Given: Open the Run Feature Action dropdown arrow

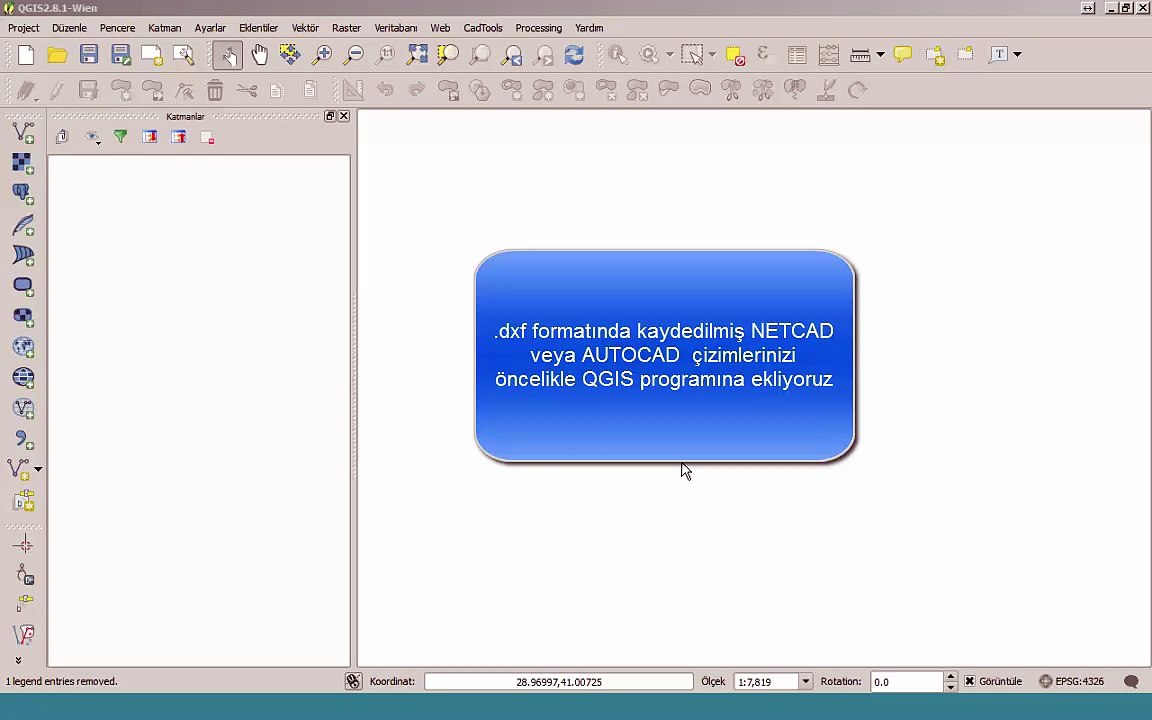Looking at the screenshot, I should tap(669, 55).
